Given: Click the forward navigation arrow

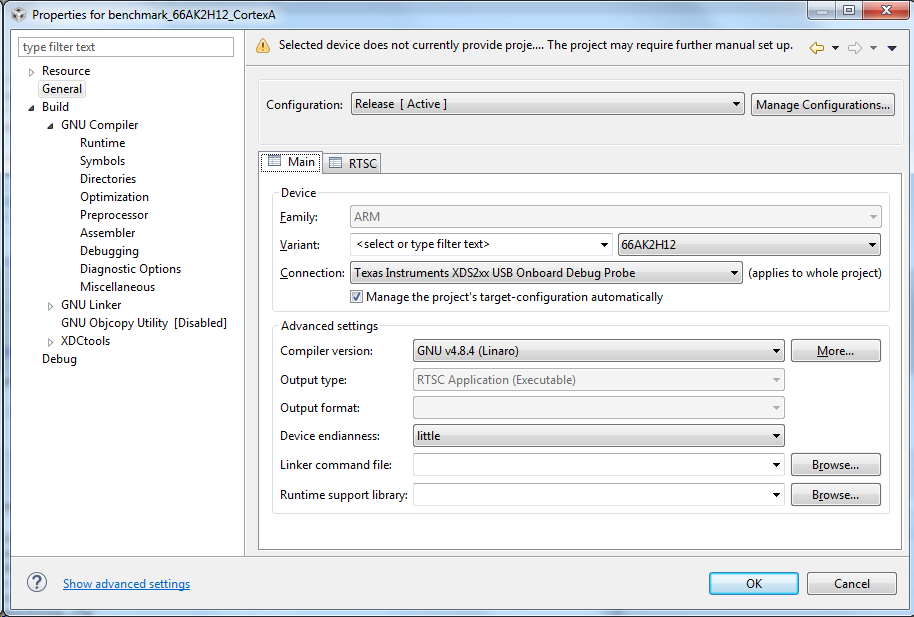Looking at the screenshot, I should (x=855, y=48).
